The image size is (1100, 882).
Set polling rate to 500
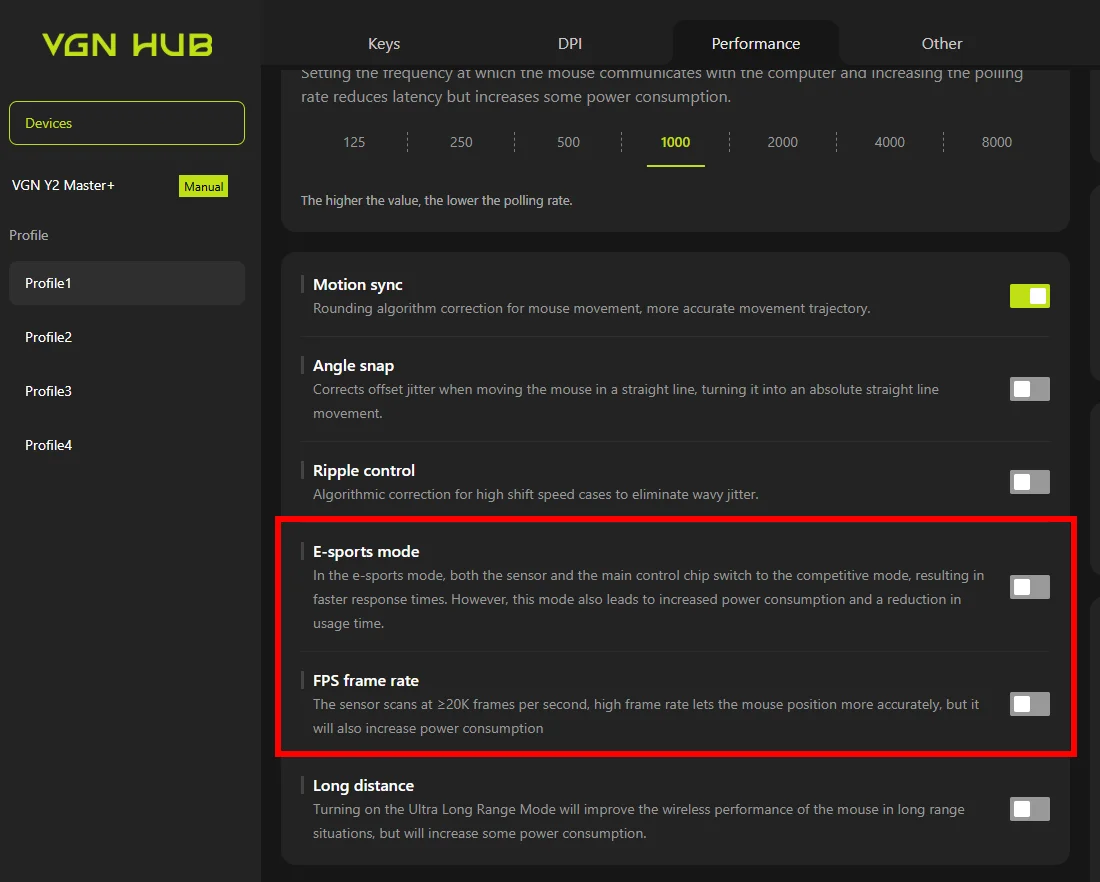568,142
